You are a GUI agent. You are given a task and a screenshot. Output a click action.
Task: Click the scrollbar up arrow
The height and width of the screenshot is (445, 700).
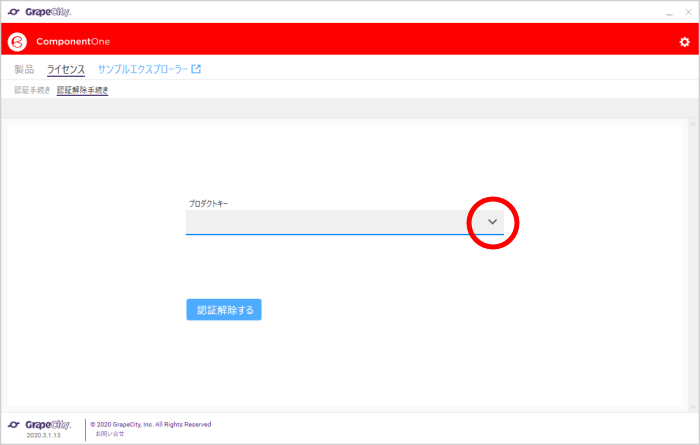click(x=693, y=124)
